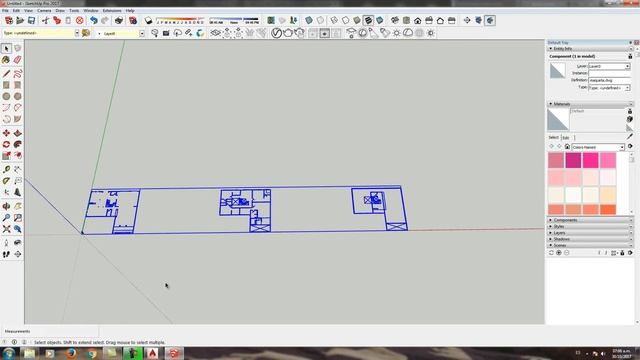Image resolution: width=640 pixels, height=360 pixels.
Task: Choose the Orbit tool
Action: point(6,207)
